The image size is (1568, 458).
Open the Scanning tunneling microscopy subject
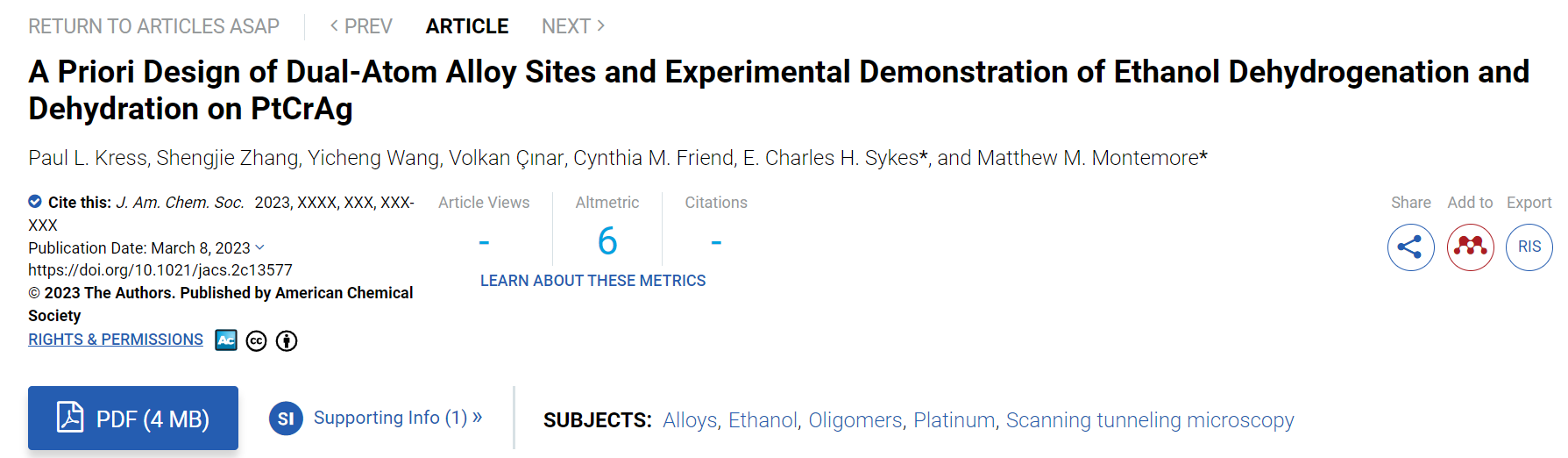tap(1150, 420)
